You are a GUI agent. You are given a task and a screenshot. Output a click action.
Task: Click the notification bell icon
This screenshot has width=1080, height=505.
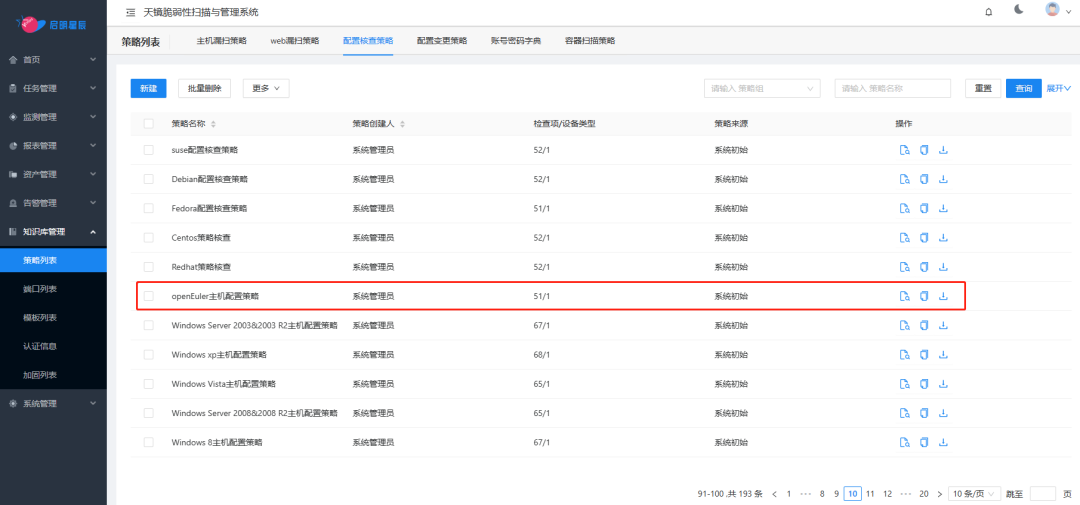point(988,12)
